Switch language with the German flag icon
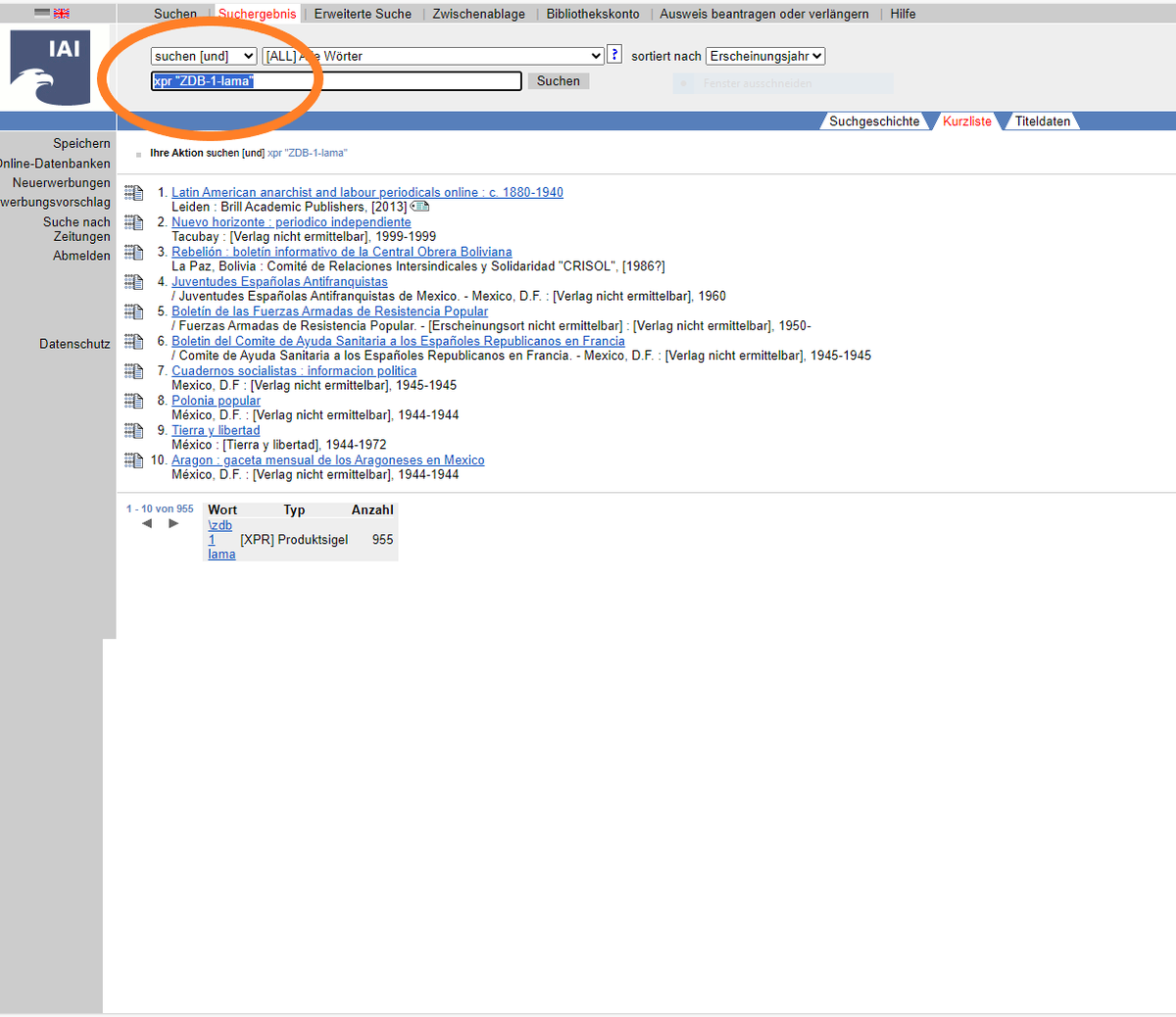This screenshot has width=1176, height=1017. [x=42, y=14]
